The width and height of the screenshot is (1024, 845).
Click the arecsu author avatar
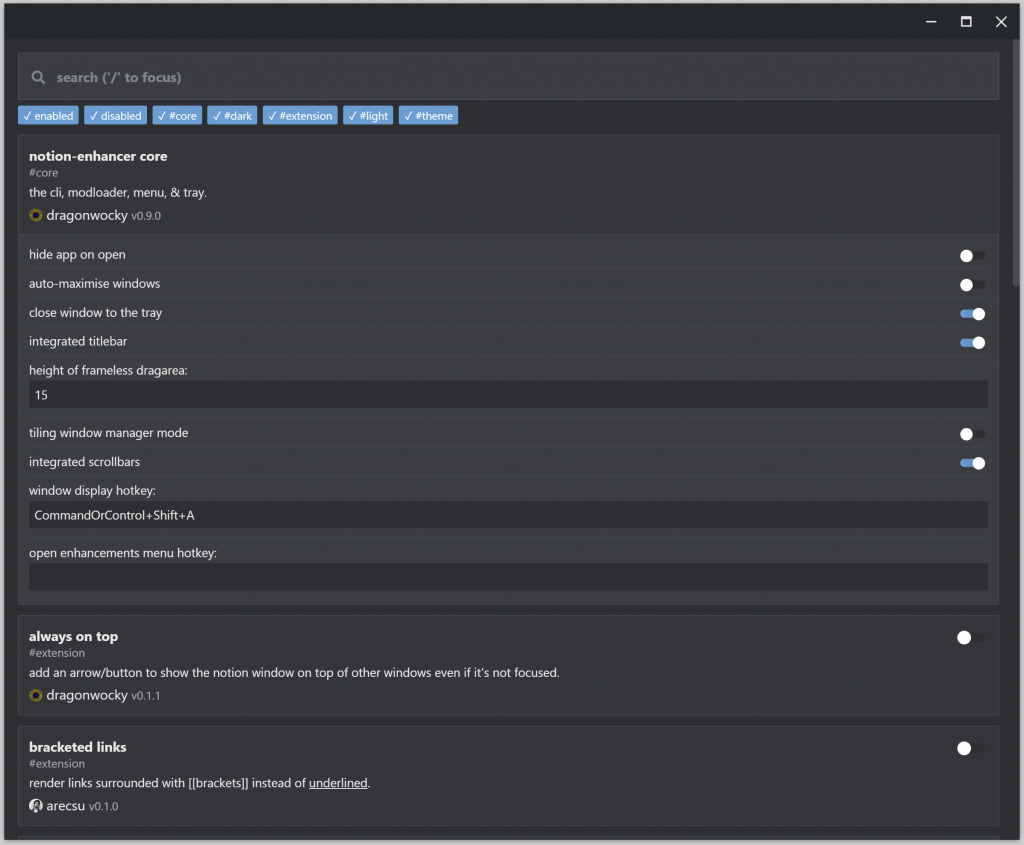[36, 806]
